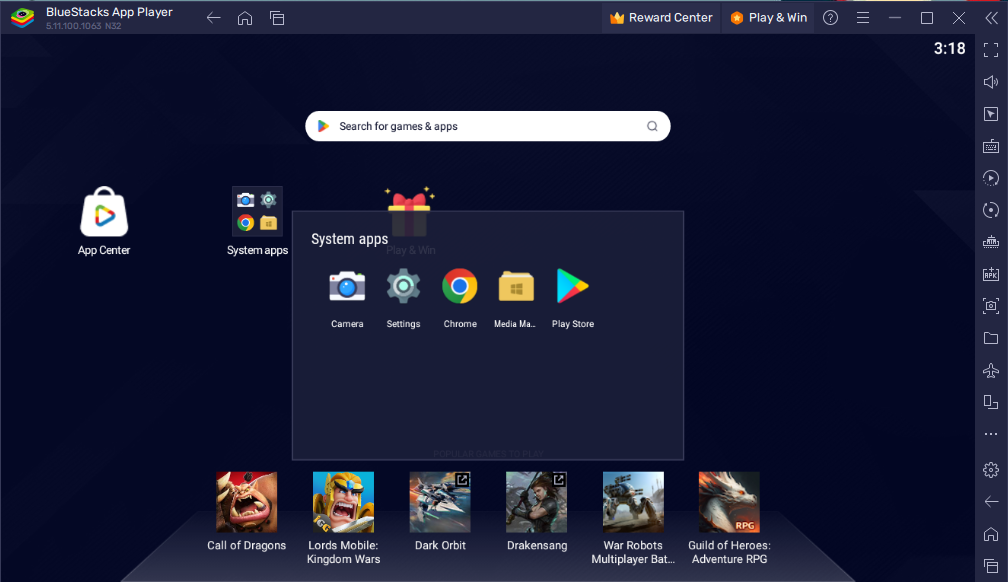Open media folder icon in sidebar
The height and width of the screenshot is (582, 1008).
point(991,338)
